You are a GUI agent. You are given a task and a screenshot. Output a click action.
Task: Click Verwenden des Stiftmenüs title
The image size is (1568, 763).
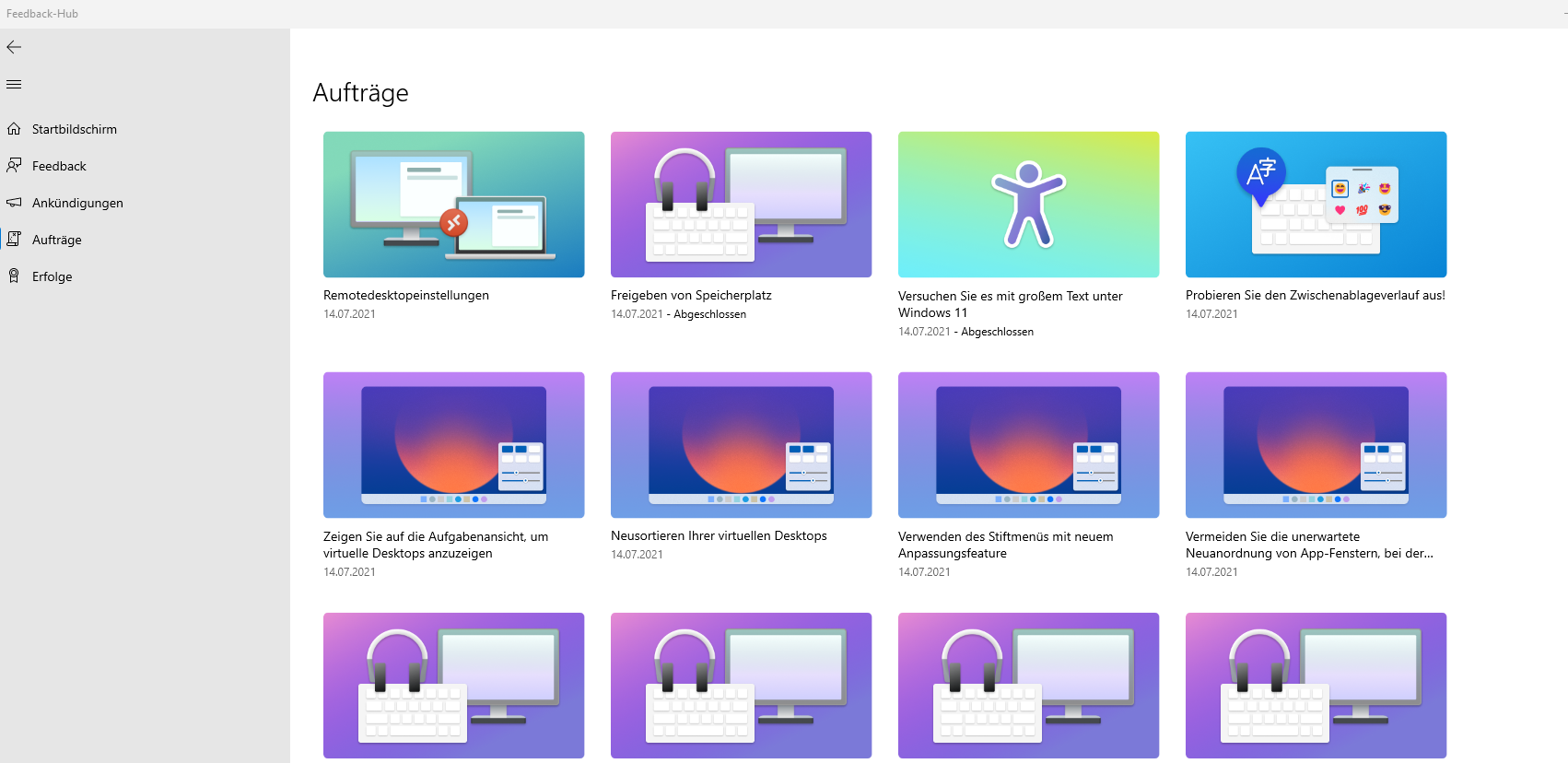1006,545
